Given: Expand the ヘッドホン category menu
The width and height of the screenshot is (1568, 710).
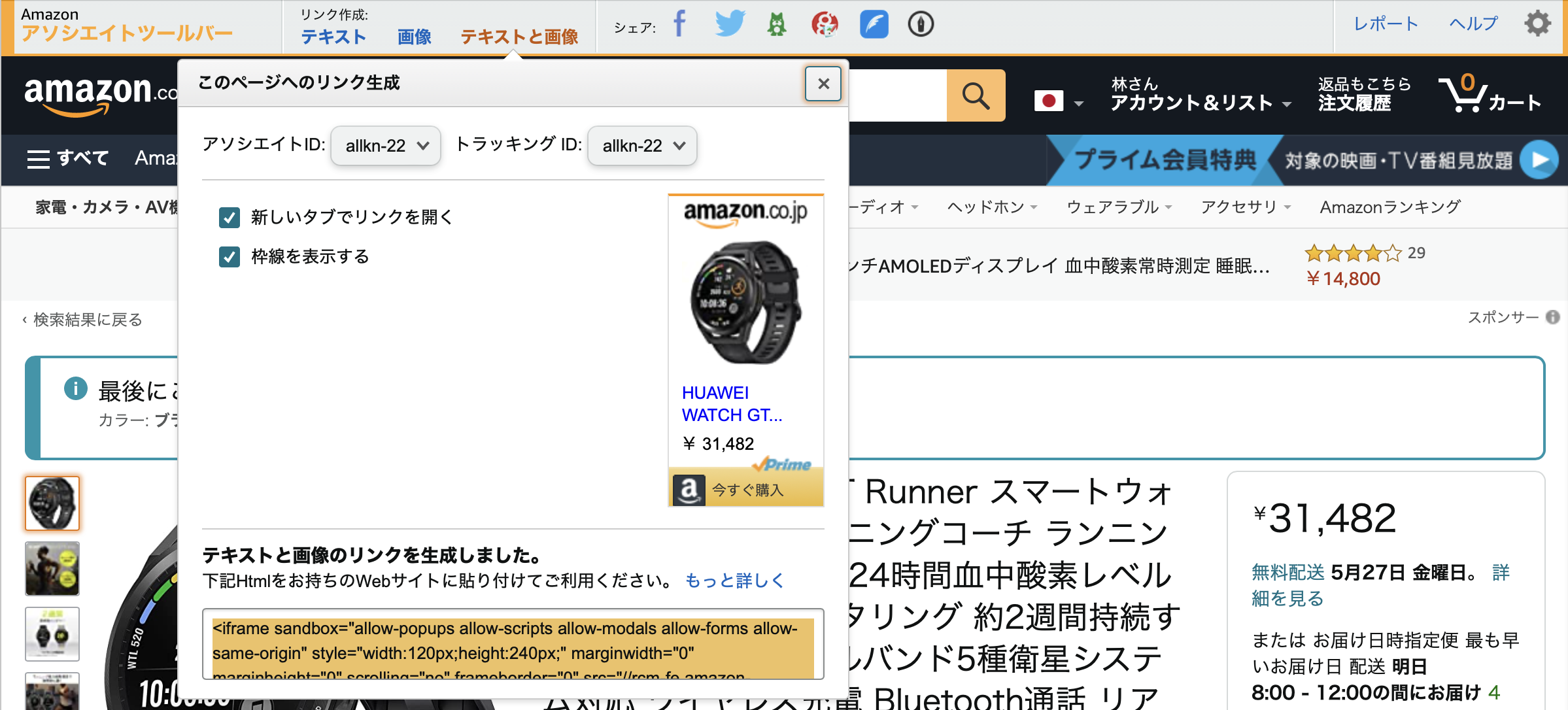Looking at the screenshot, I should click(992, 207).
